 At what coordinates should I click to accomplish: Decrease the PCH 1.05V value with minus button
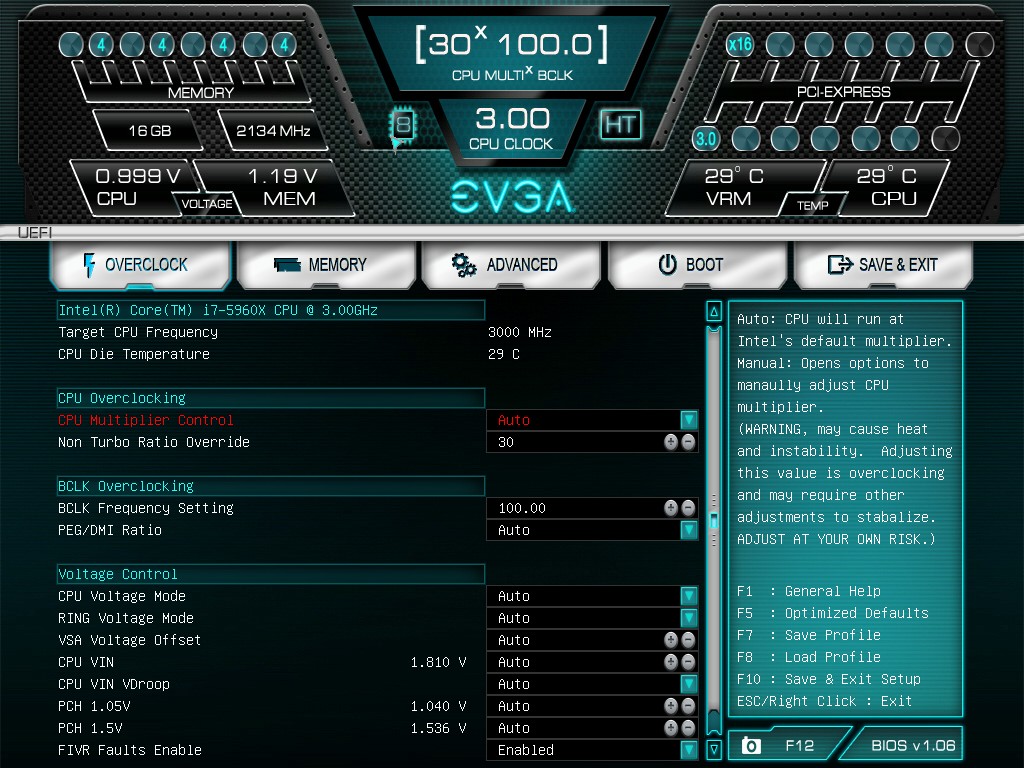(x=688, y=706)
